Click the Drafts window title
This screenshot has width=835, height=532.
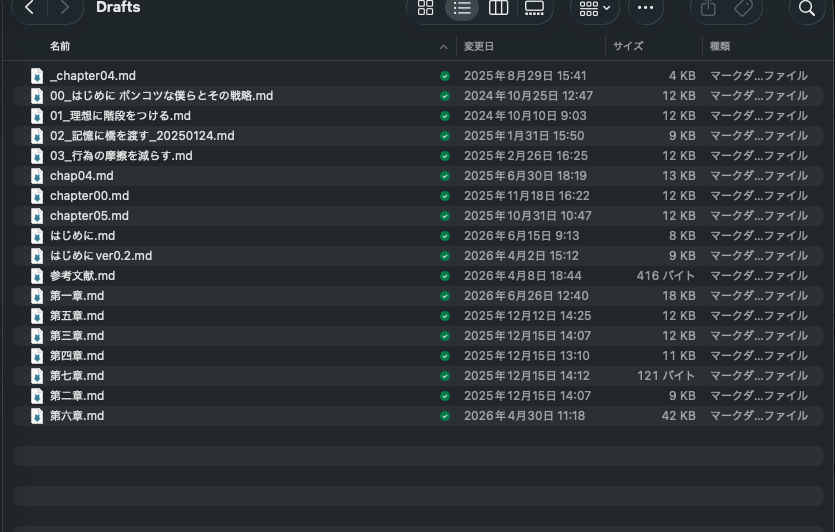click(x=118, y=7)
